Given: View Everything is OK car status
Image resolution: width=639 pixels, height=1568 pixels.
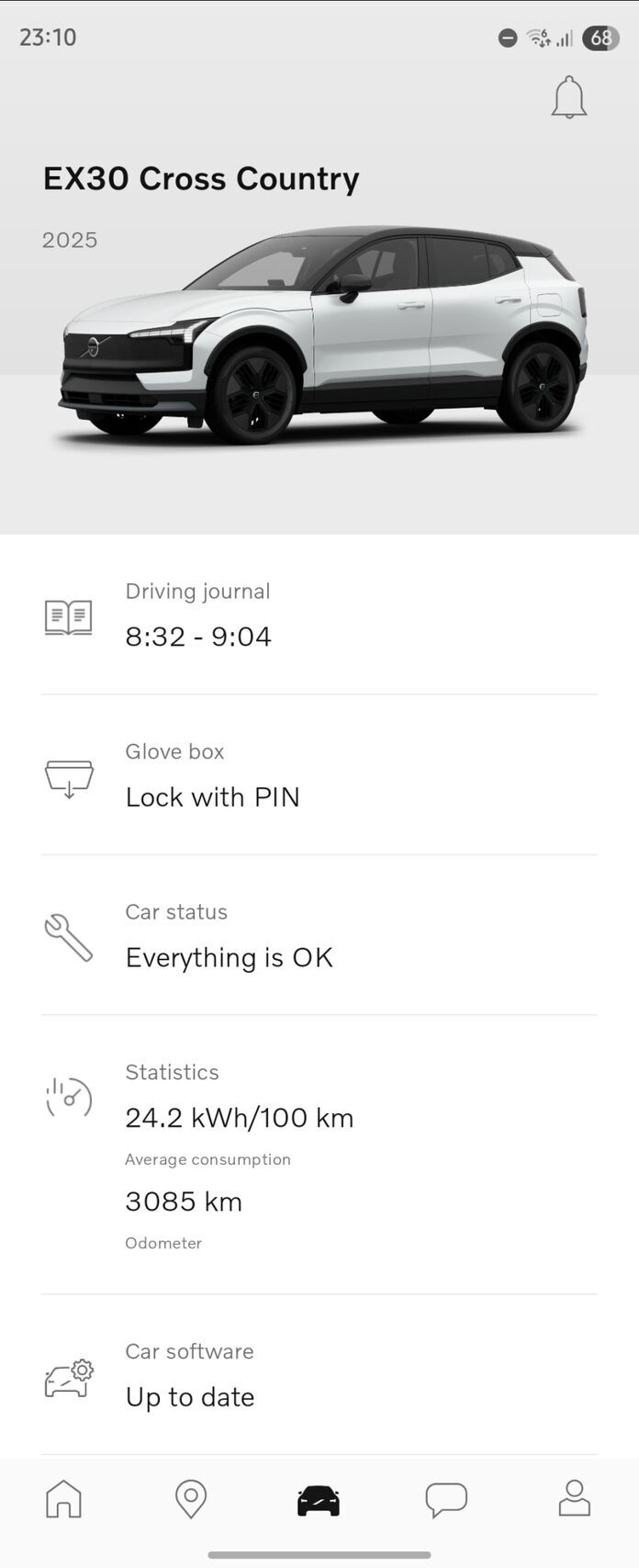Looking at the screenshot, I should (x=230, y=958).
